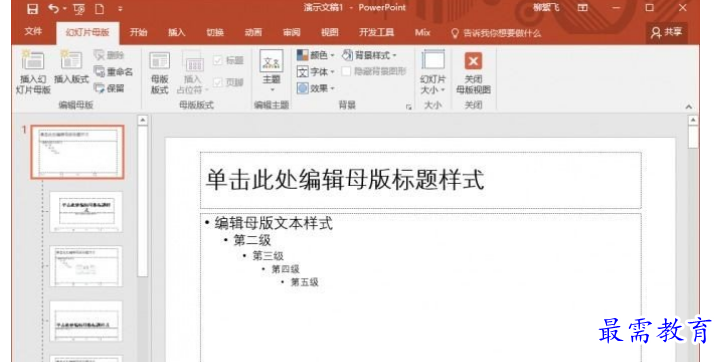Open the 审阅 ribbon tab
This screenshot has width=720, height=362.
pyautogui.click(x=292, y=32)
